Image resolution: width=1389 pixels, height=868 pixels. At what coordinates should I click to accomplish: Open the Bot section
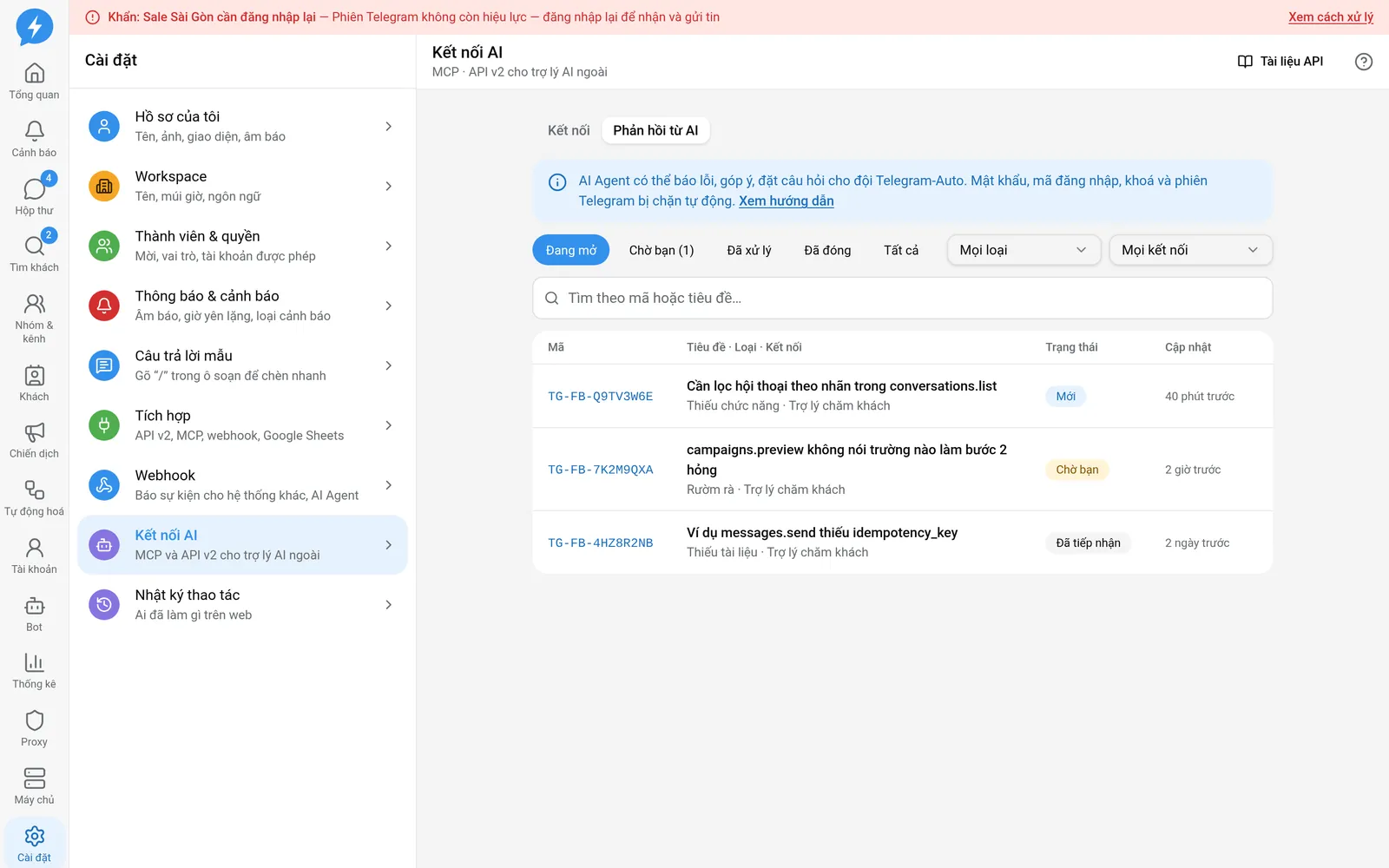pyautogui.click(x=34, y=614)
